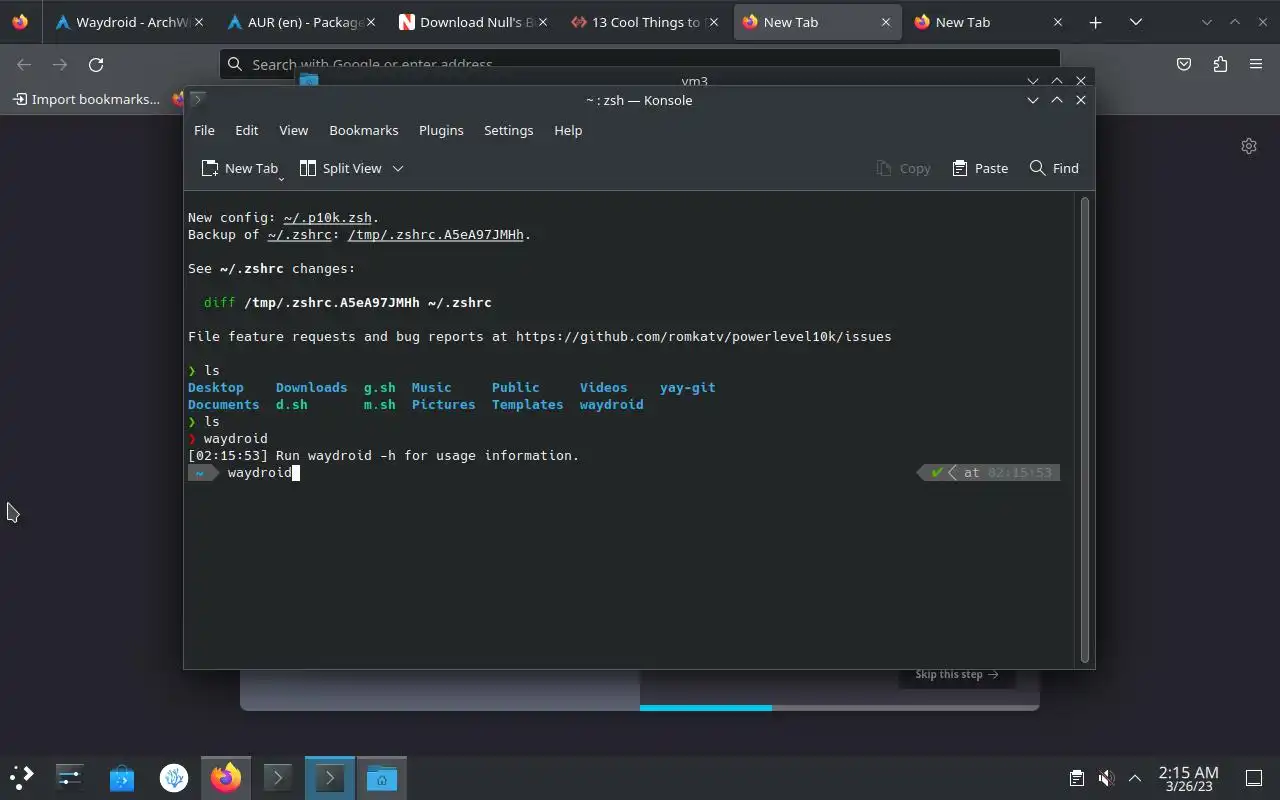The image size is (1280, 800).
Task: Click the powerlevel10k GitHub issues URL
Action: (703, 336)
